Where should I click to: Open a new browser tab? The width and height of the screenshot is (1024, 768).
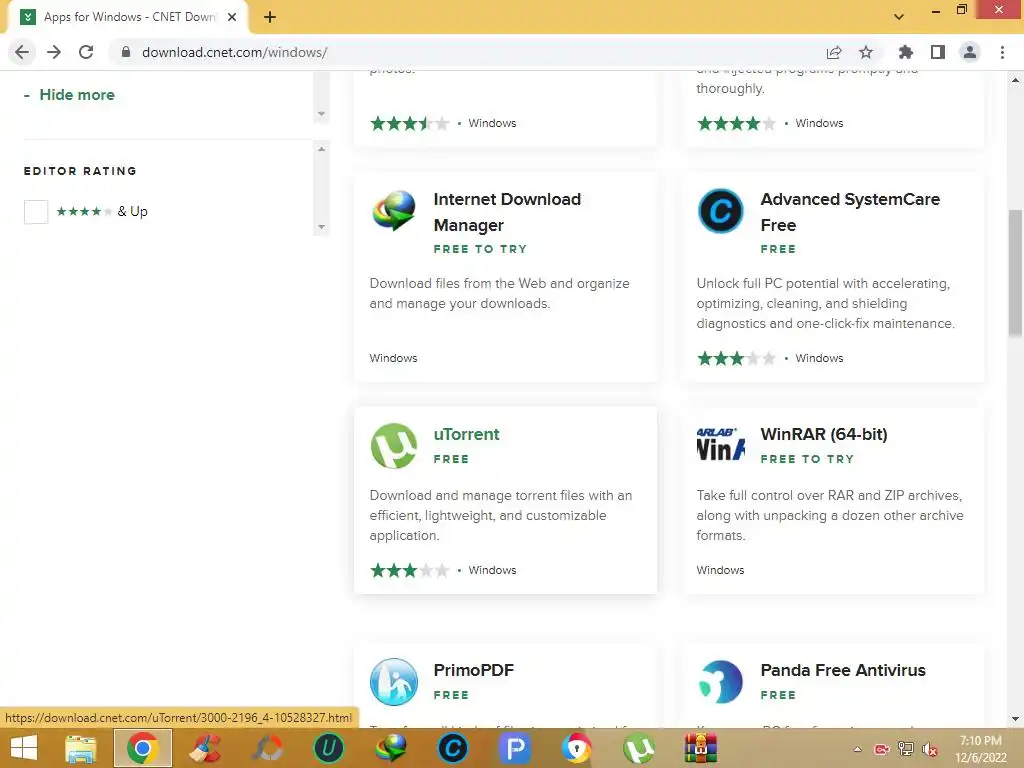(x=270, y=17)
